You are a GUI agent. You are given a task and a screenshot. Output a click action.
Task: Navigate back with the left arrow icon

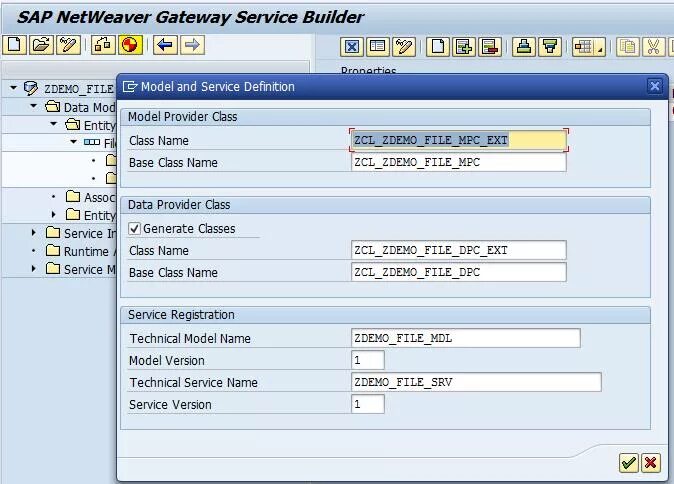[x=165, y=45]
